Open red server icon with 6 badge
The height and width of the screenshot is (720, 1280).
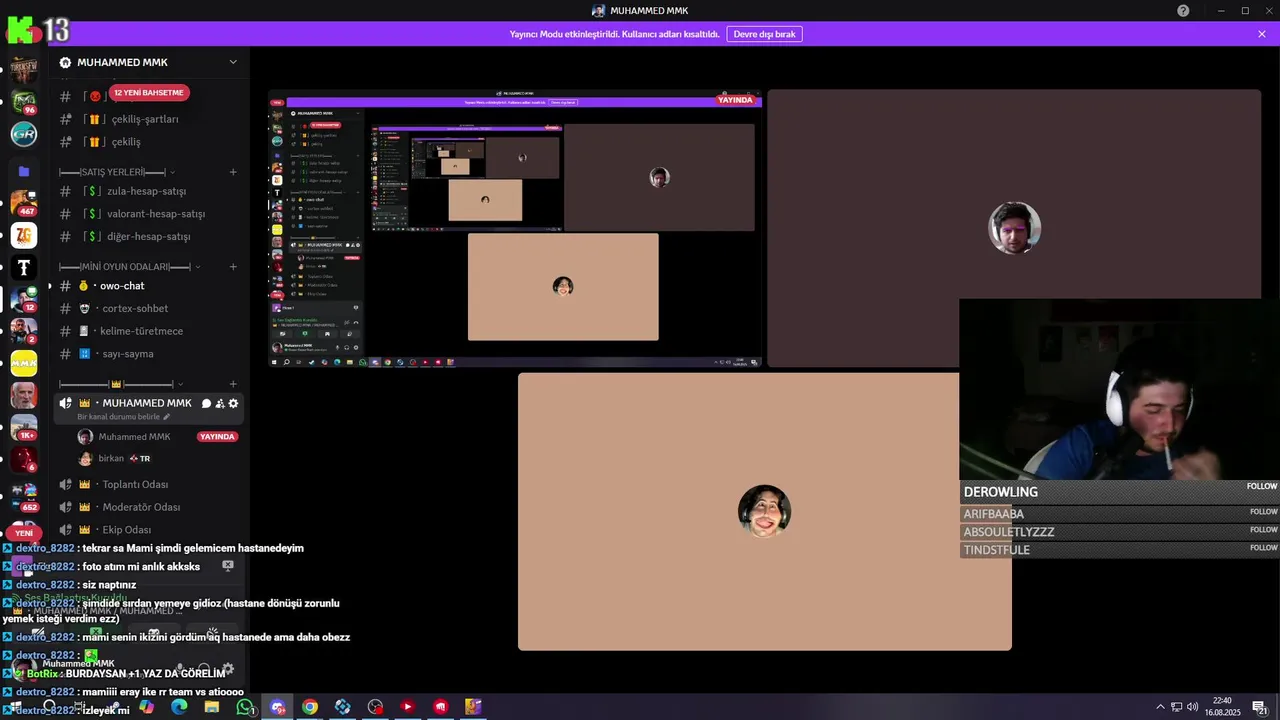(x=24, y=459)
